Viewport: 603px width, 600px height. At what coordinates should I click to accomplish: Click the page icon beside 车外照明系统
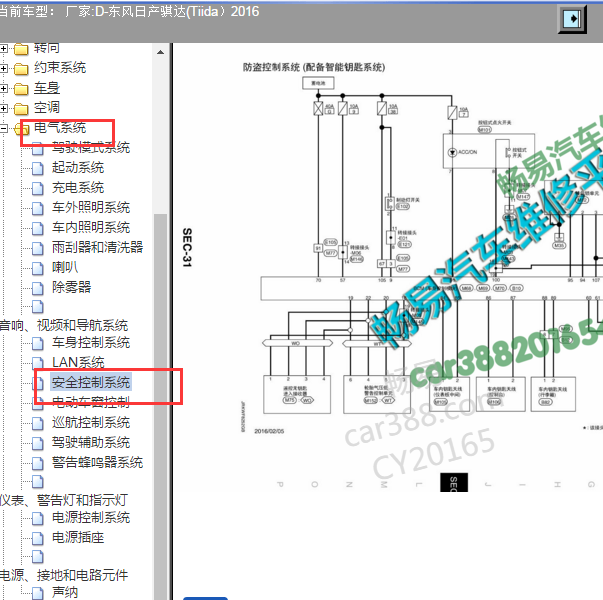[x=38, y=208]
